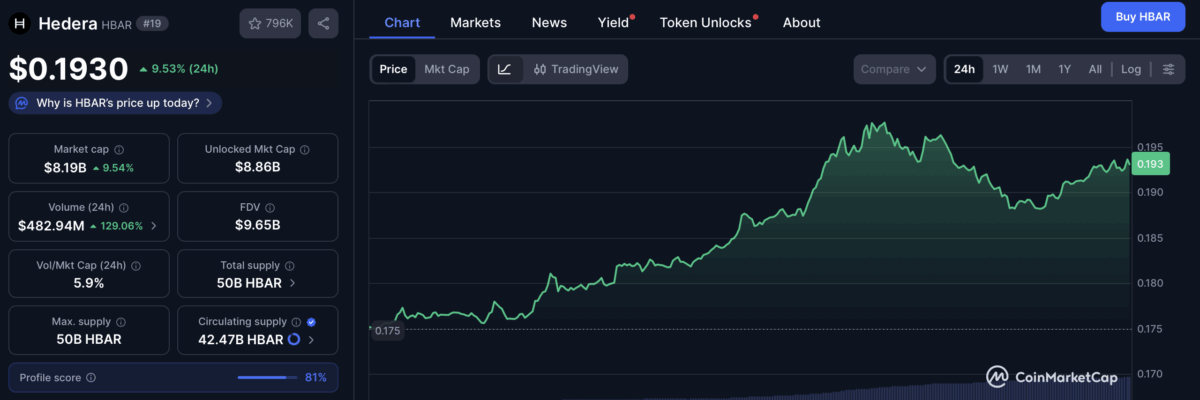Switch to the Token Unlocks tab
This screenshot has width=1200, height=400.
[706, 22]
